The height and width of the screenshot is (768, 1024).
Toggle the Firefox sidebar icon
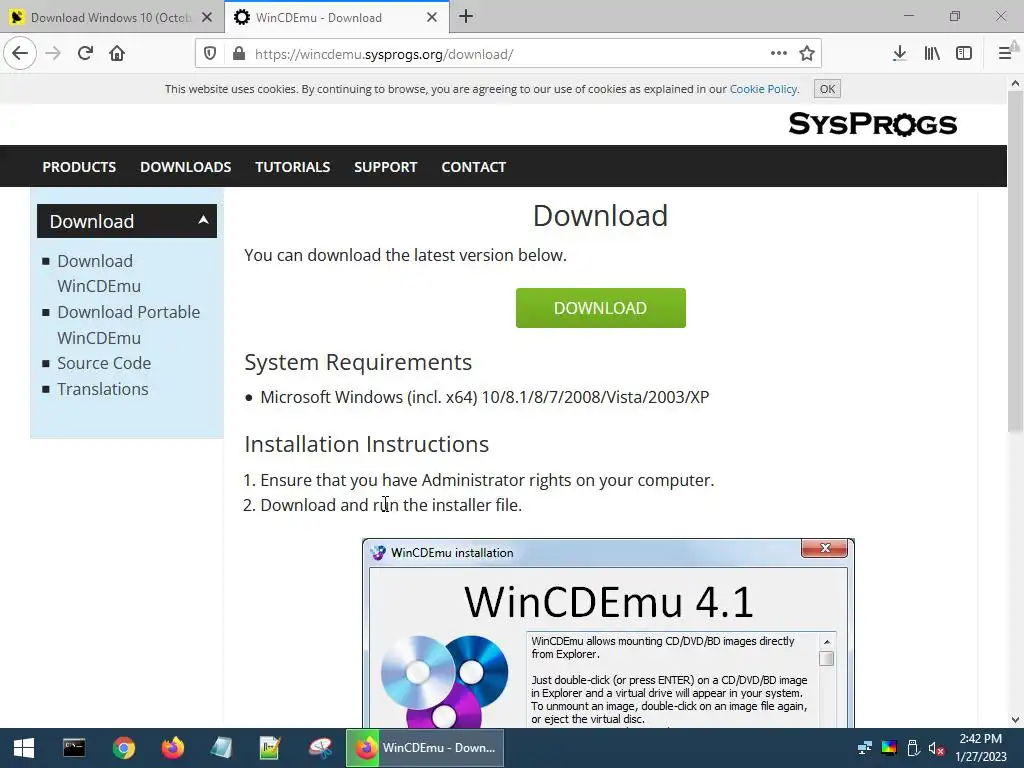coord(964,54)
